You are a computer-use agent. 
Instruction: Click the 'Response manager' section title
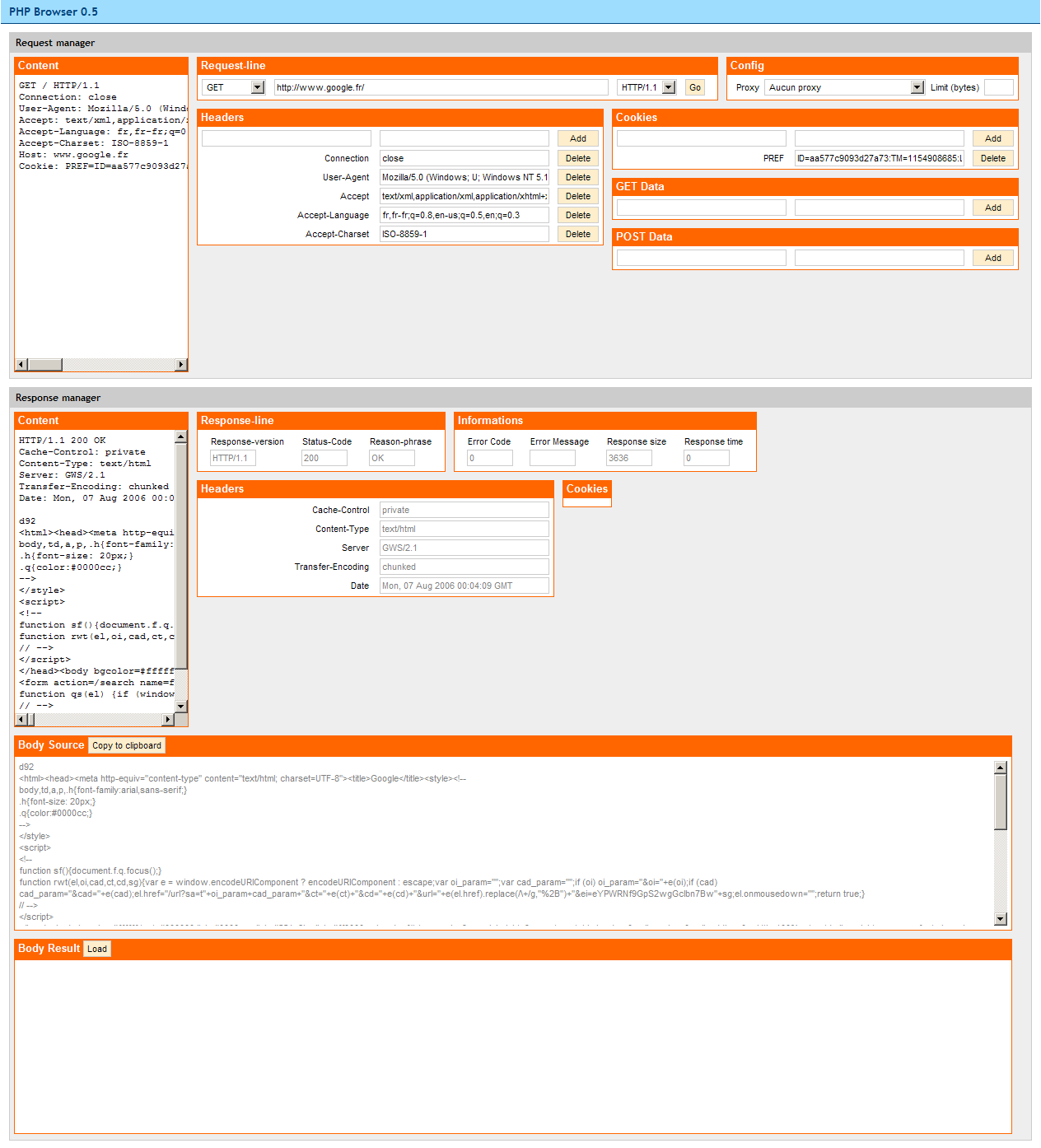click(58, 398)
